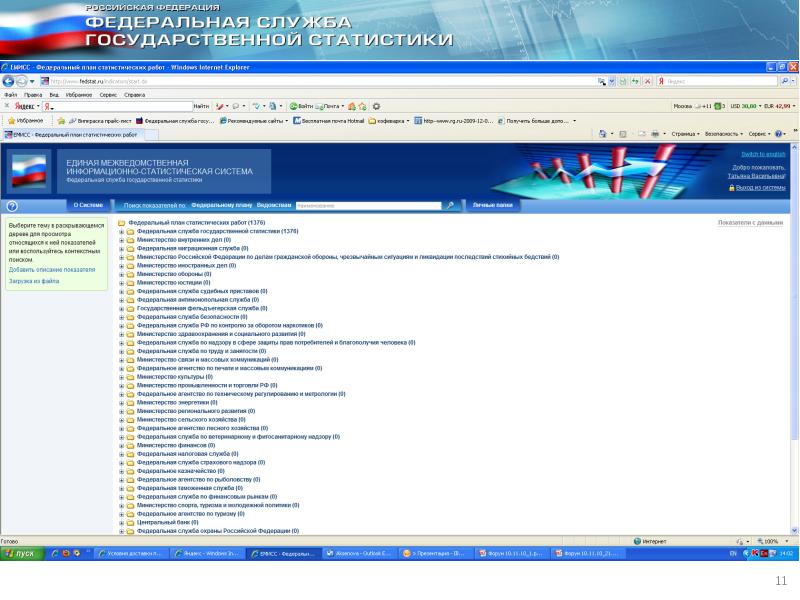Open the Личные папки tab
This screenshot has width=800, height=600.
[x=492, y=205]
